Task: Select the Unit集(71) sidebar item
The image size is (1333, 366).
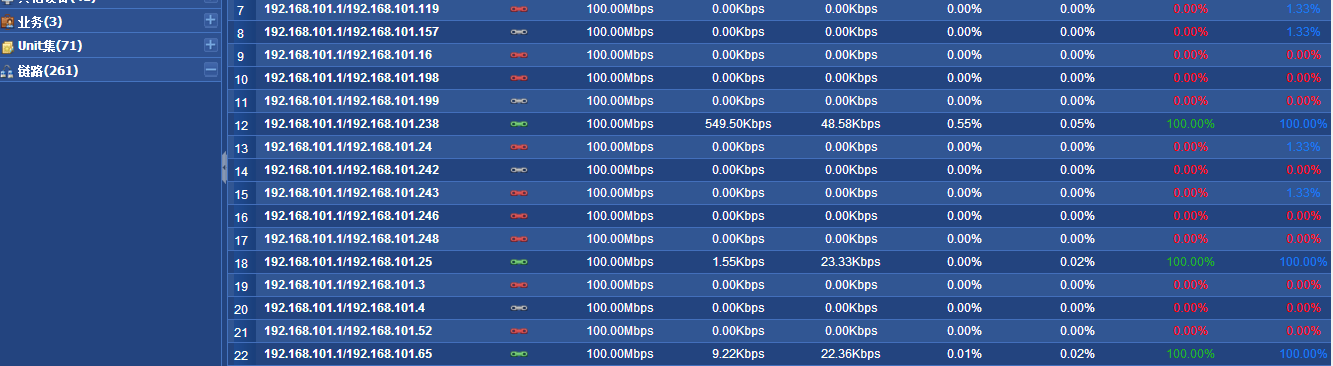Action: point(50,46)
